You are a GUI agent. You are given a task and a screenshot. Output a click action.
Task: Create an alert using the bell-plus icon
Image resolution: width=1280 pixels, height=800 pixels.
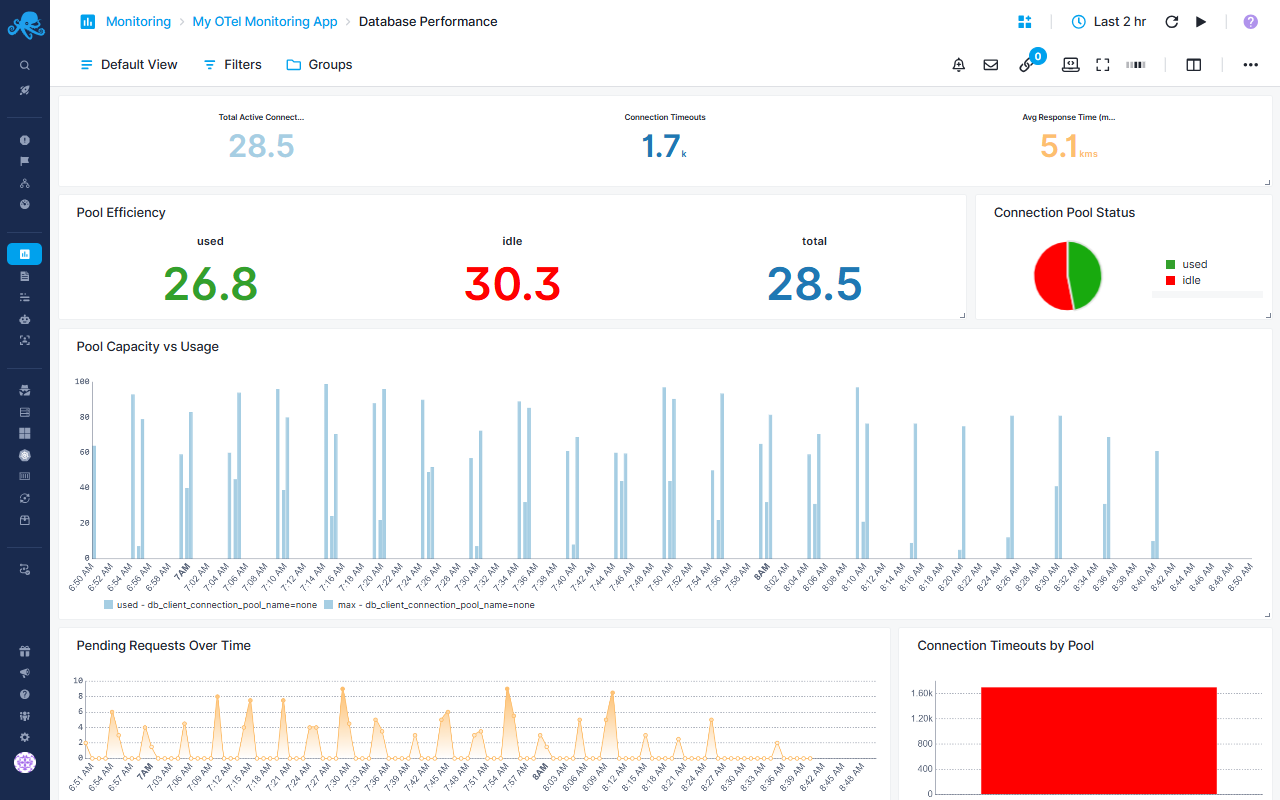958,64
